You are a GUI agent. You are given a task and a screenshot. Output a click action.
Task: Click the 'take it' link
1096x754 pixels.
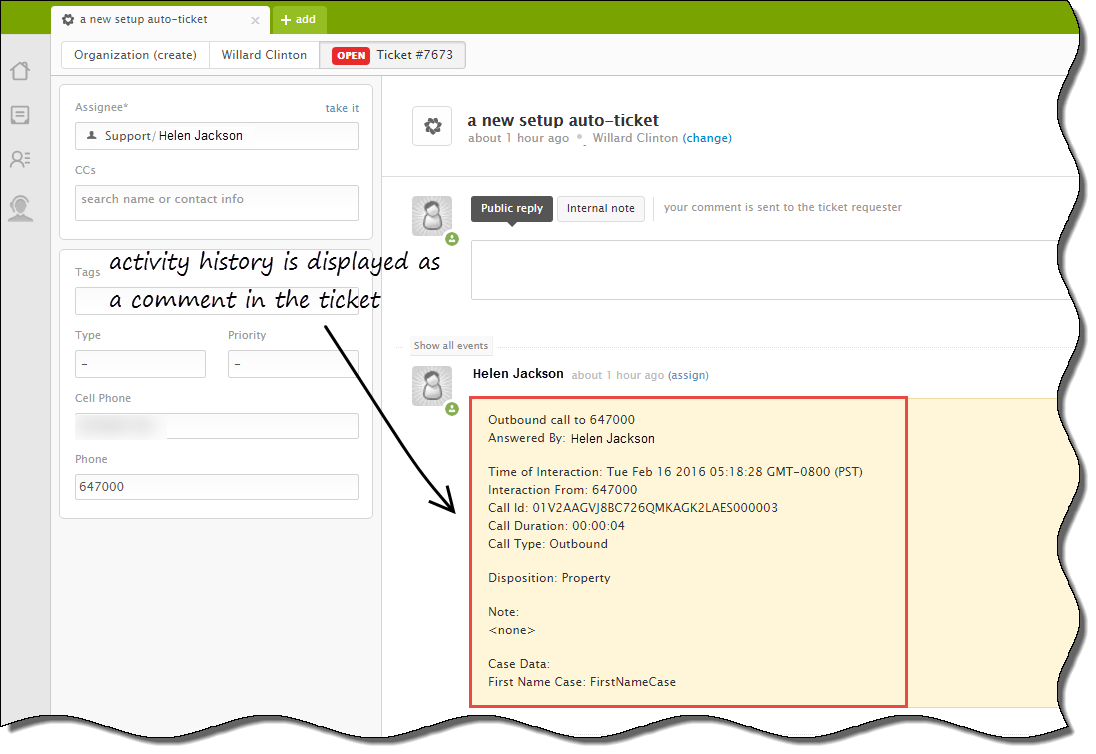(x=342, y=108)
